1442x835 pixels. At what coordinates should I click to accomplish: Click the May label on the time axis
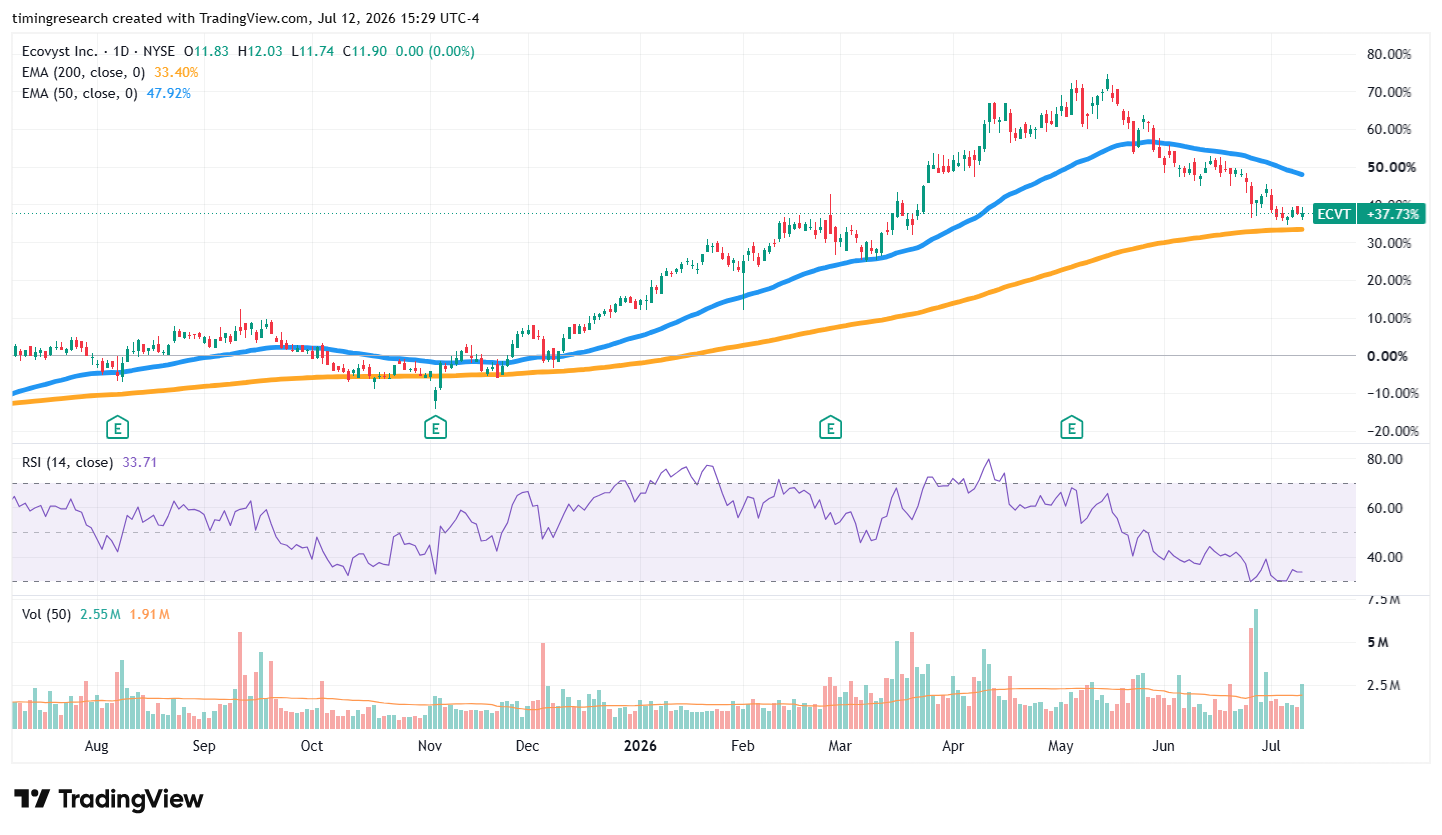[x=1060, y=746]
